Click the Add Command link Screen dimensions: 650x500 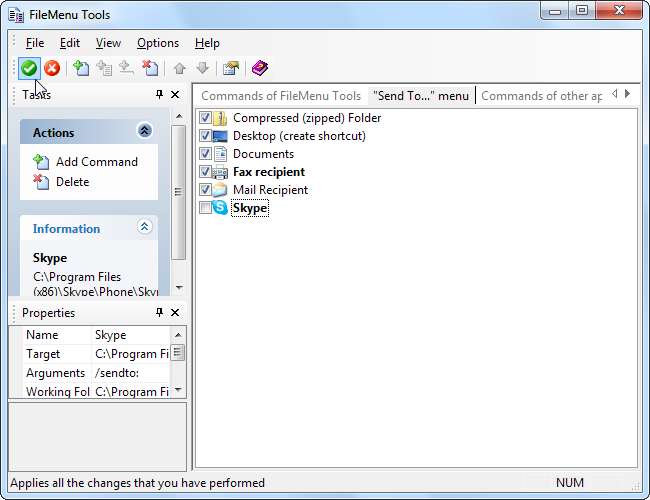(x=97, y=162)
